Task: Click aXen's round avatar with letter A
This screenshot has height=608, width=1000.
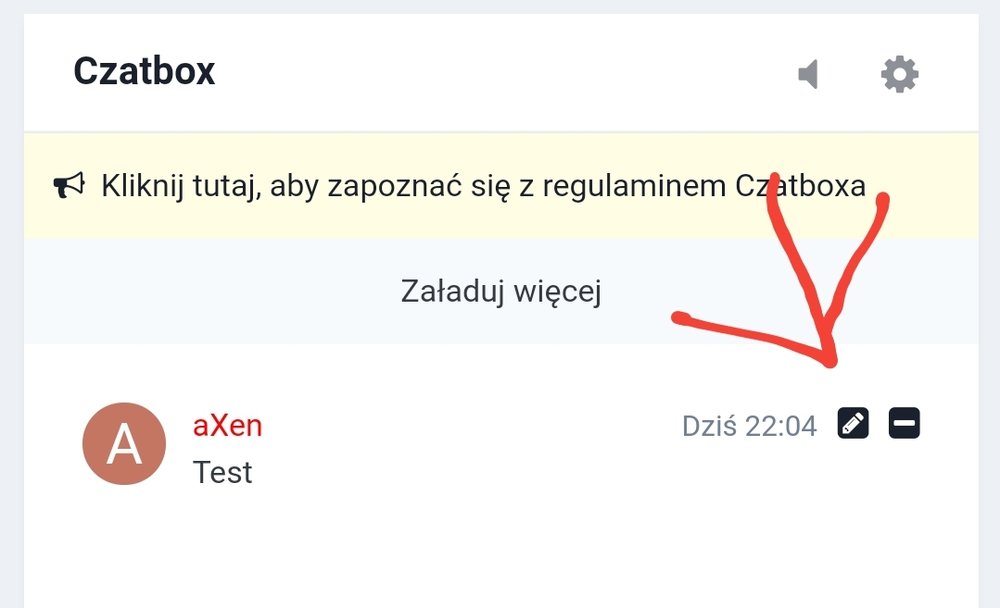Action: (x=123, y=443)
